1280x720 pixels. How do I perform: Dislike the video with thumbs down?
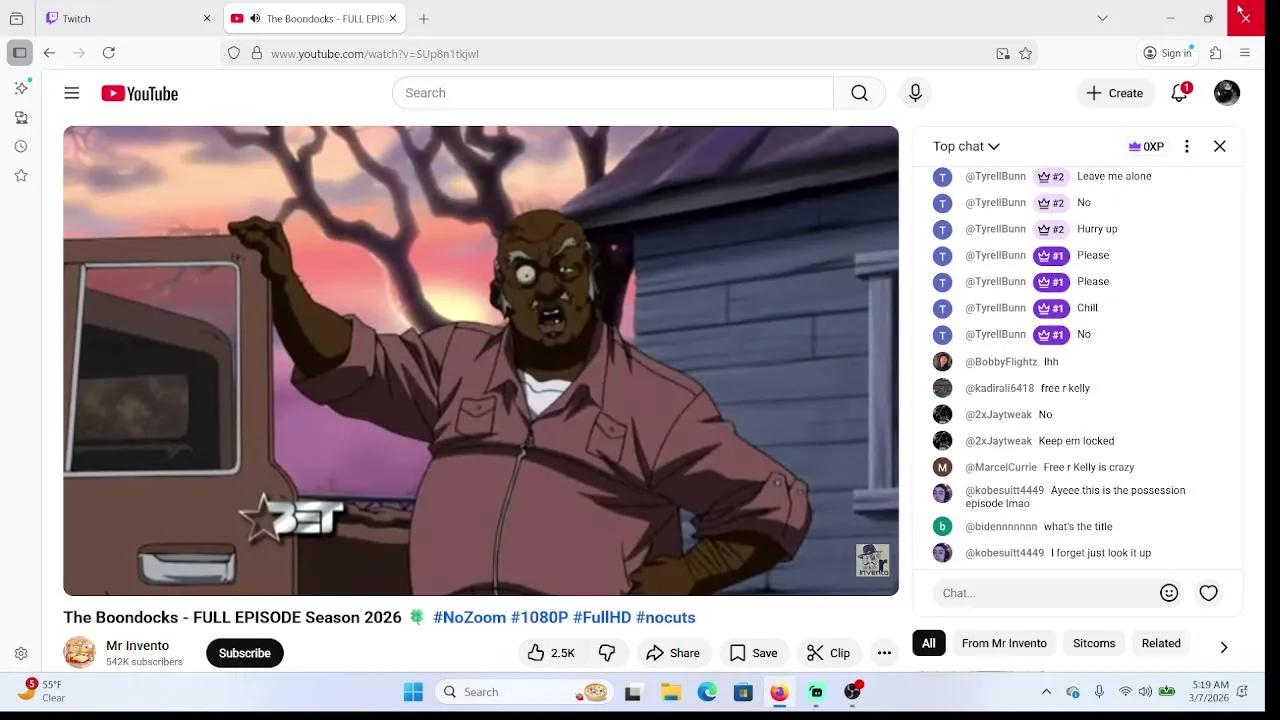[x=607, y=653]
